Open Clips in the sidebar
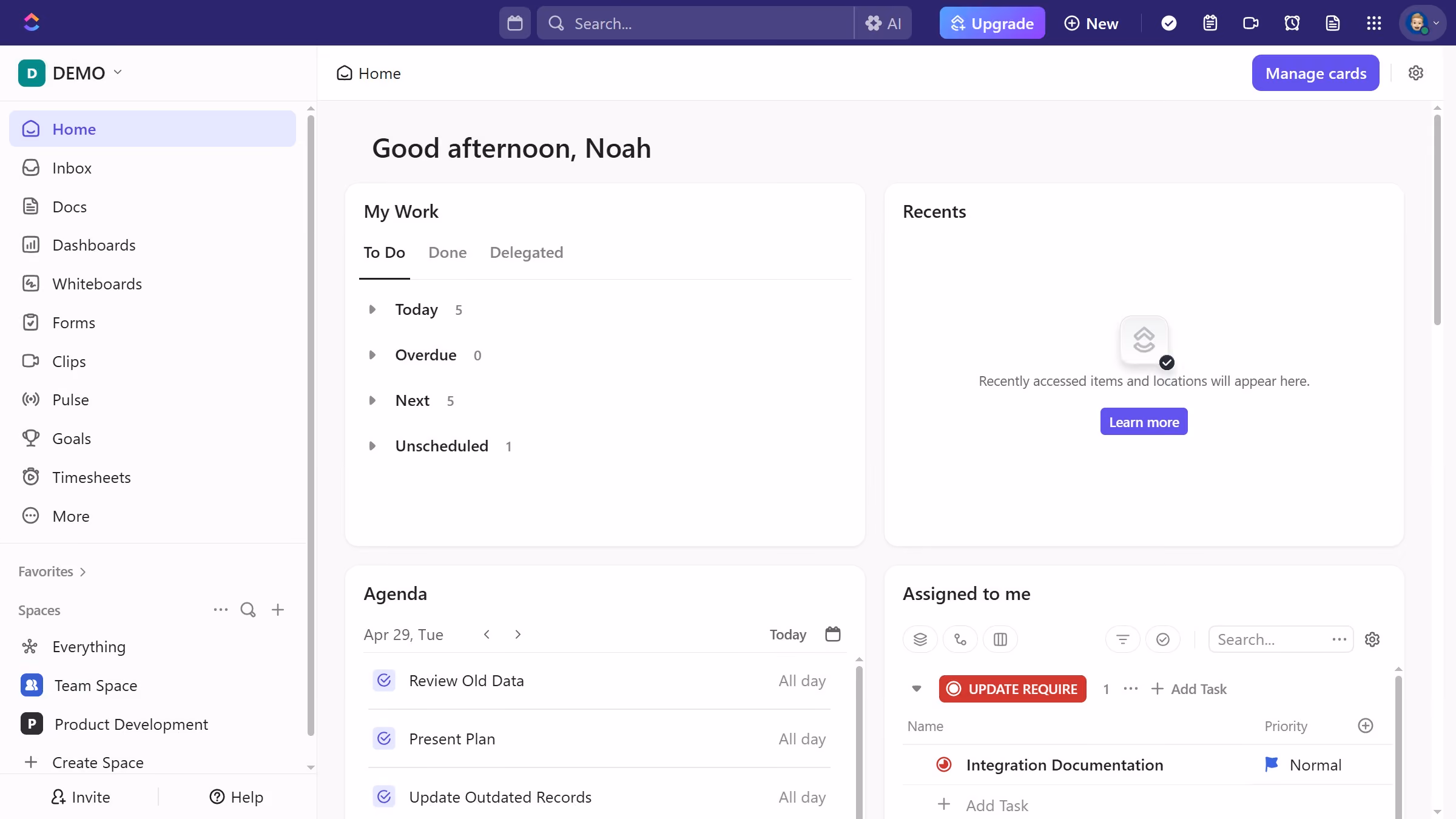The width and height of the screenshot is (1456, 819). [x=152, y=361]
